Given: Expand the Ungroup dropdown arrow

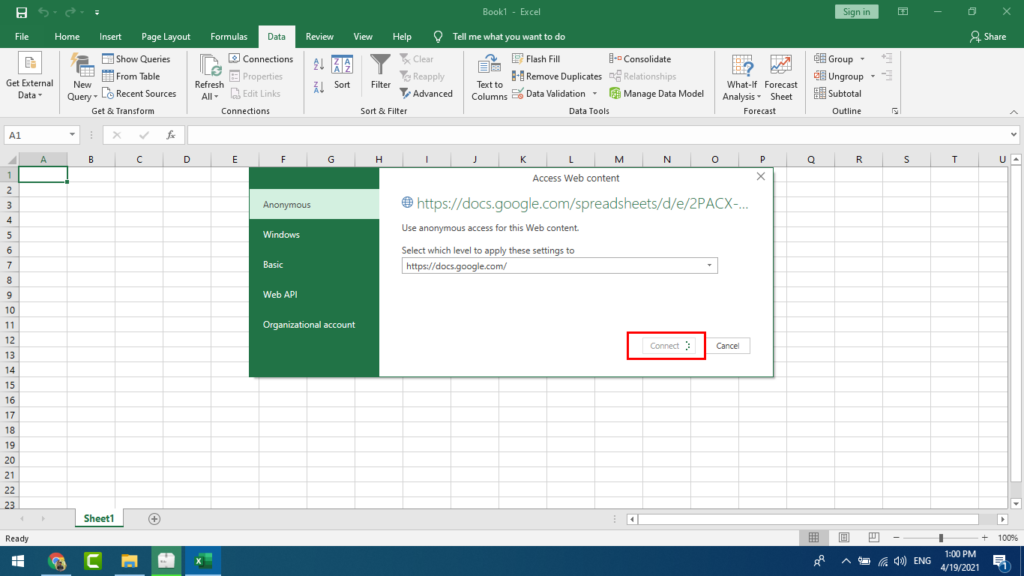Looking at the screenshot, I should [872, 76].
